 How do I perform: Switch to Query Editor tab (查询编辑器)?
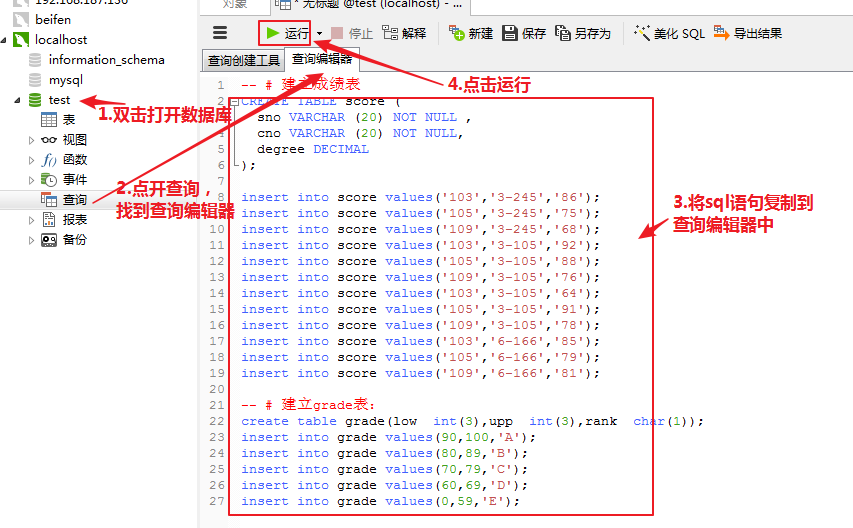click(321, 60)
